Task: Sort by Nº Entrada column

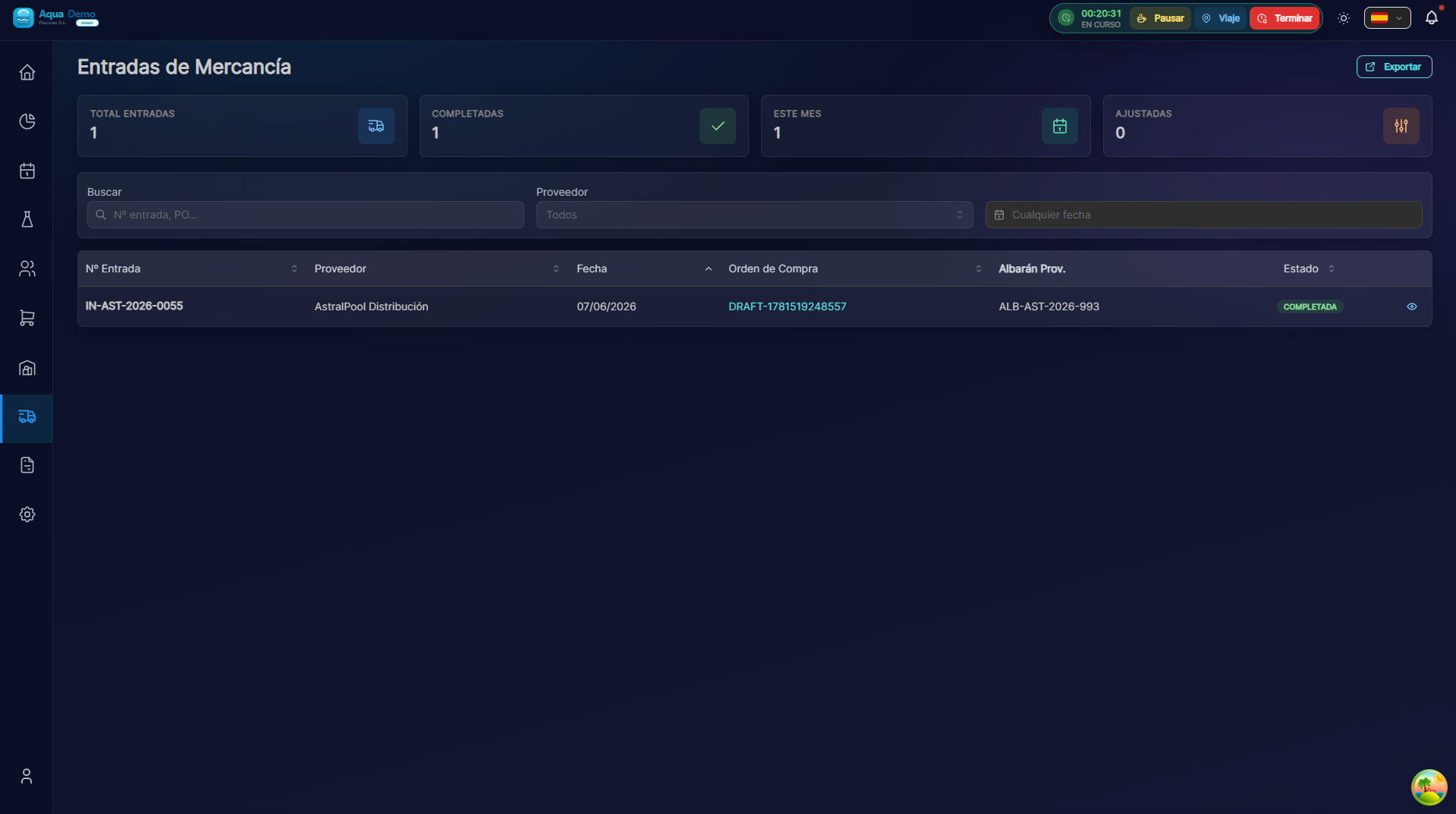Action: pyautogui.click(x=191, y=269)
